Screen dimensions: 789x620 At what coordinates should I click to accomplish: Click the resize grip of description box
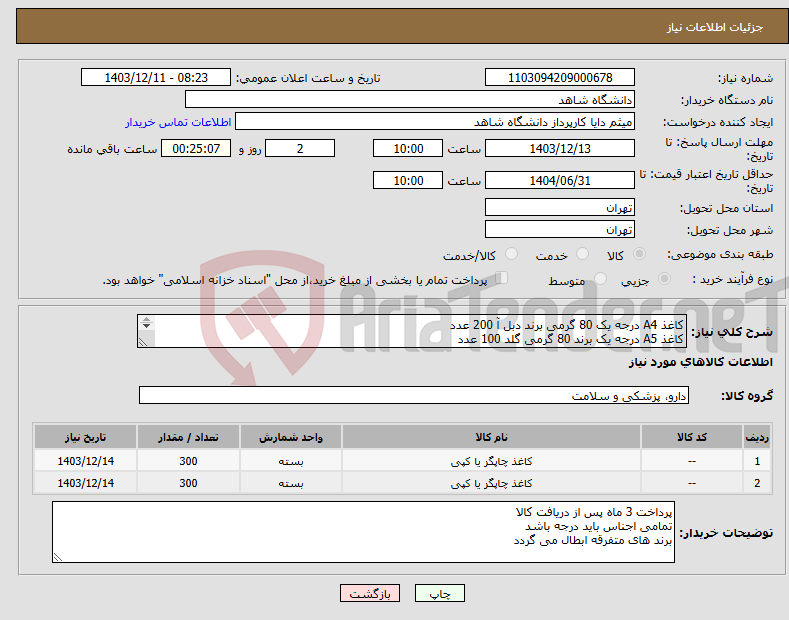coord(143,342)
